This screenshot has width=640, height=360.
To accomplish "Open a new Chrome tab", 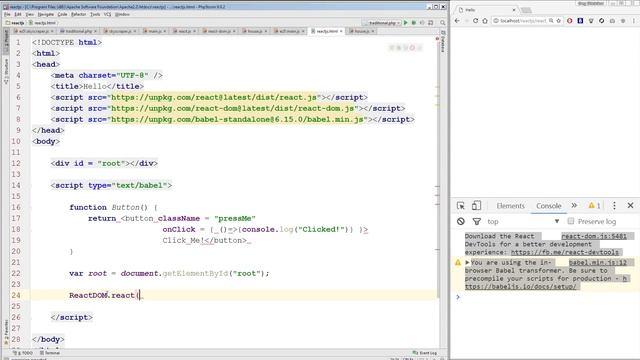I will (526, 10).
